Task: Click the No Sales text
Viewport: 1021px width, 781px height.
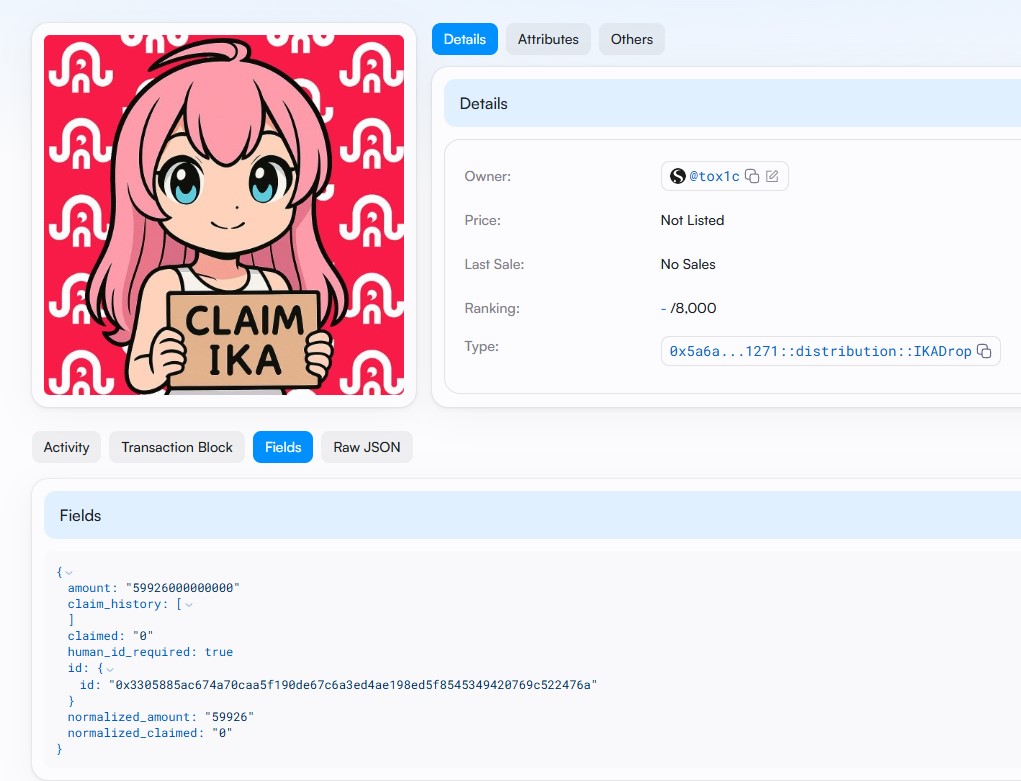Action: (688, 264)
